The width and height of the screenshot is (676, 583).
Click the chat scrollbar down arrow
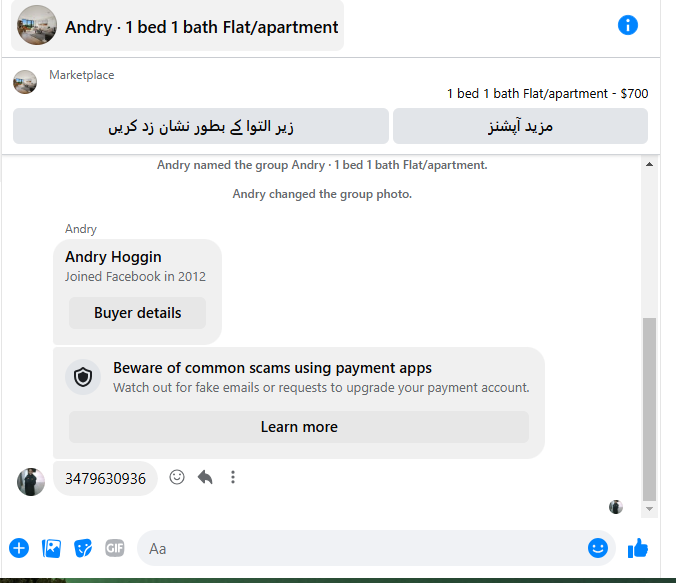pos(649,509)
